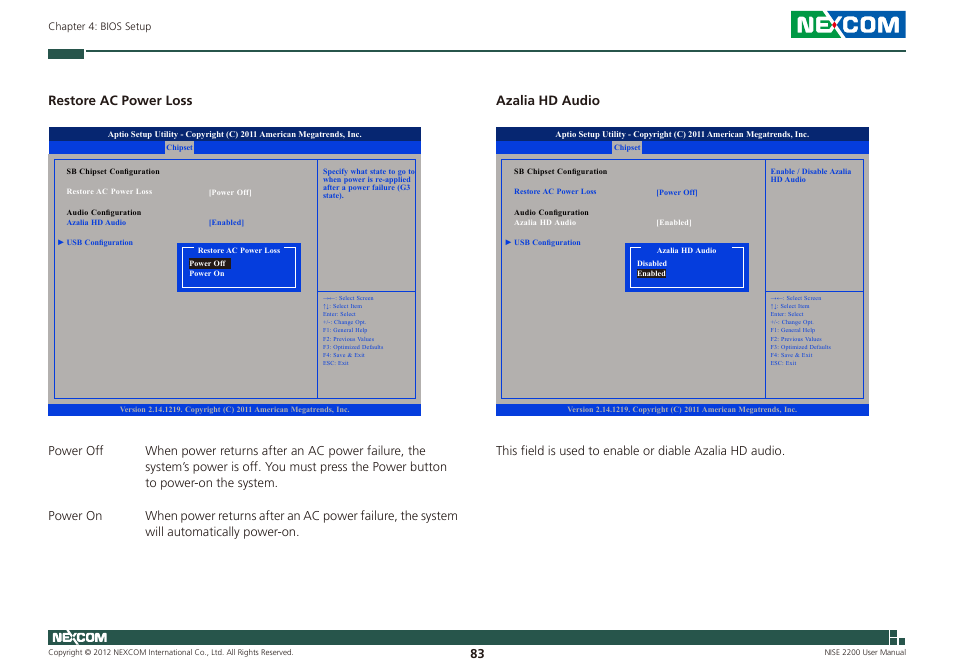
Task: Click the 'Power Off' description label below the screens
Action: [75, 451]
